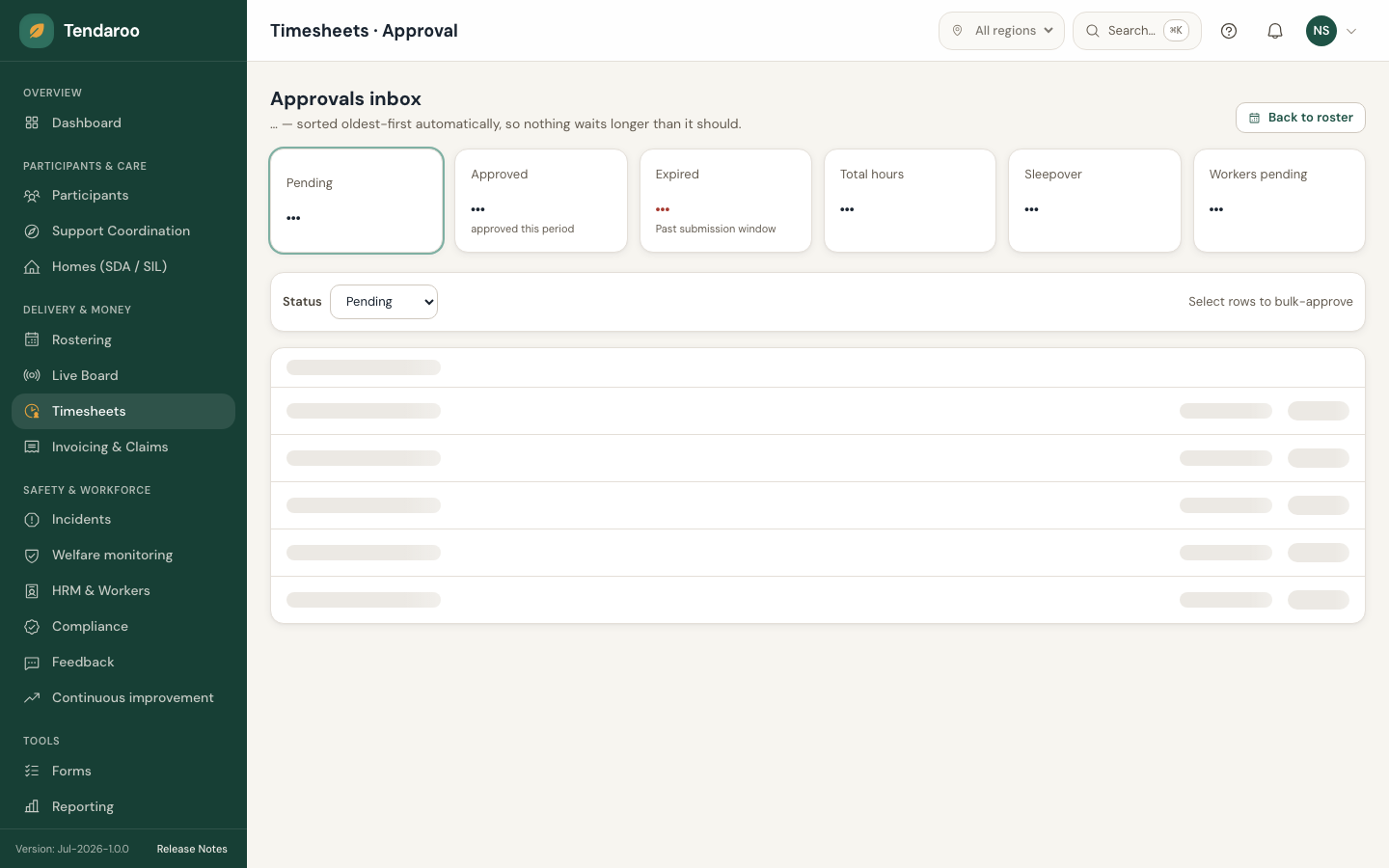Image resolution: width=1389 pixels, height=868 pixels.
Task: Navigate to Invoicing & Claims
Action: pyautogui.click(x=123, y=447)
